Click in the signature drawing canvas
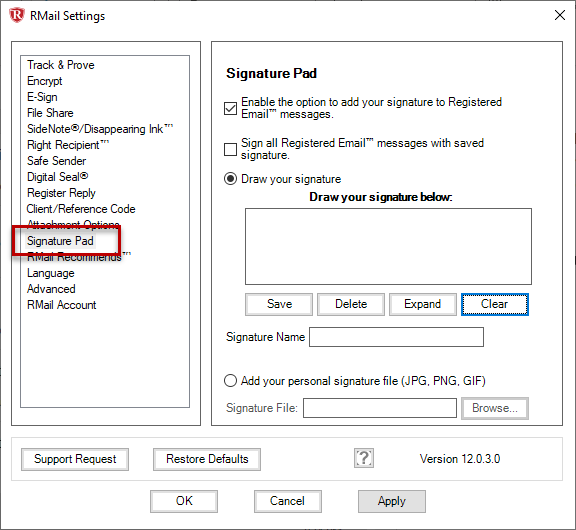The height and width of the screenshot is (530, 576). [x=388, y=246]
